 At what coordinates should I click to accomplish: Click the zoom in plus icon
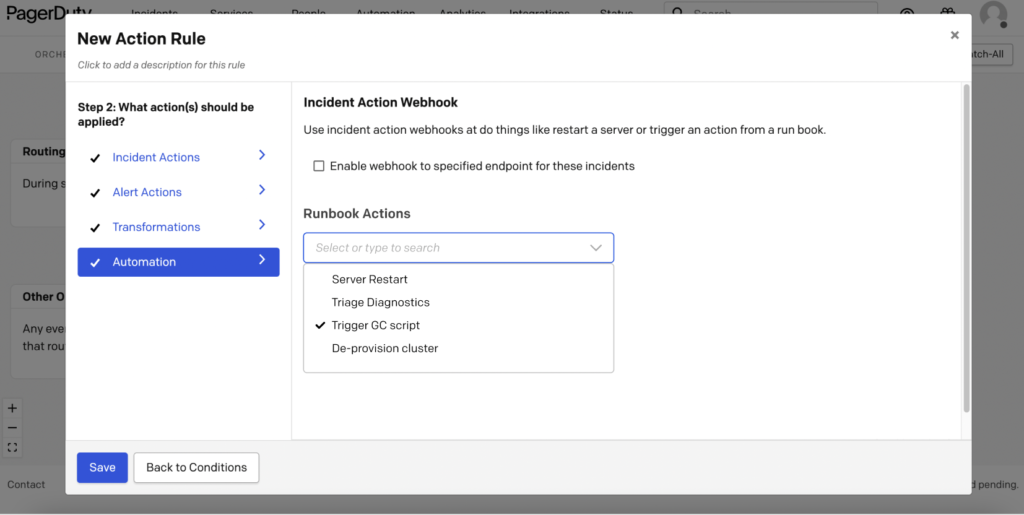click(12, 408)
